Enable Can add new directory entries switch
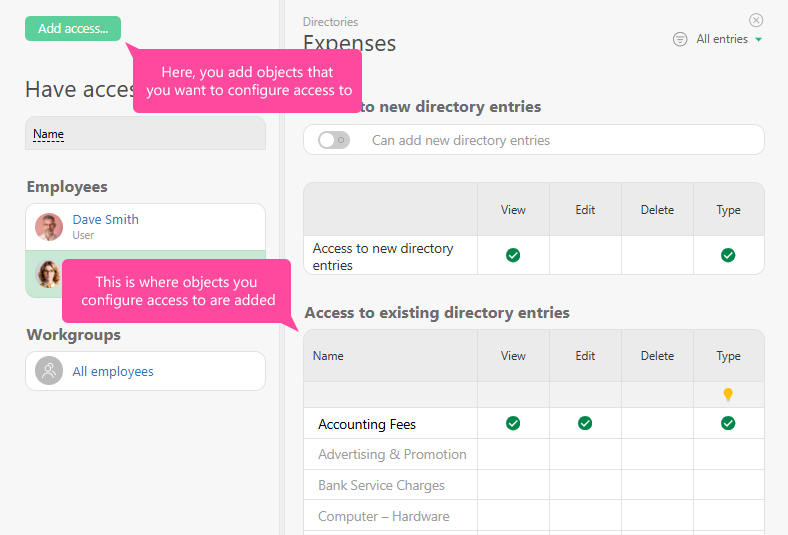 333,140
